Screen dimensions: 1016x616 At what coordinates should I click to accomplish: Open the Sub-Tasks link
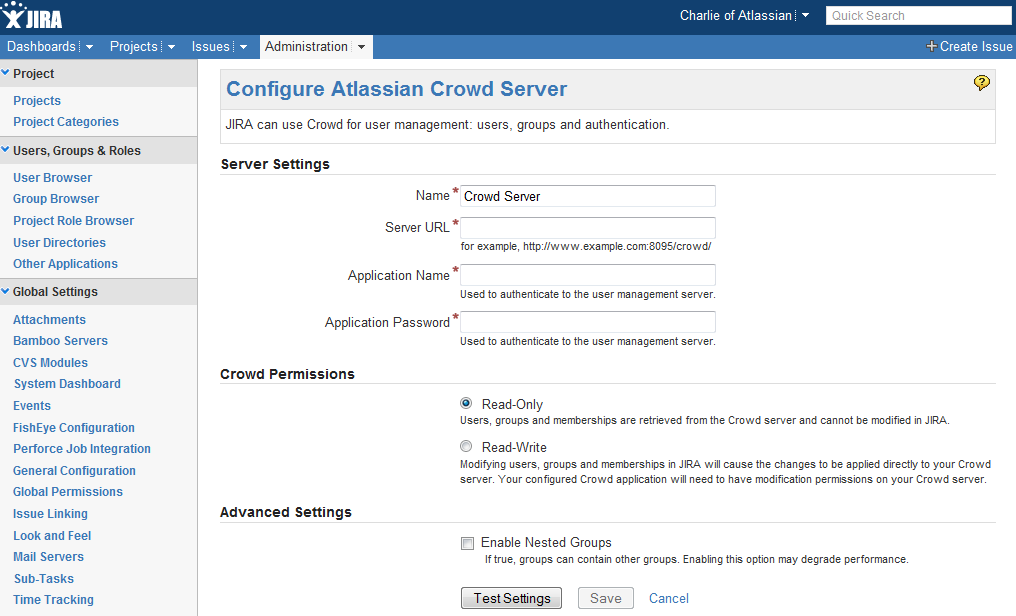pyautogui.click(x=44, y=578)
